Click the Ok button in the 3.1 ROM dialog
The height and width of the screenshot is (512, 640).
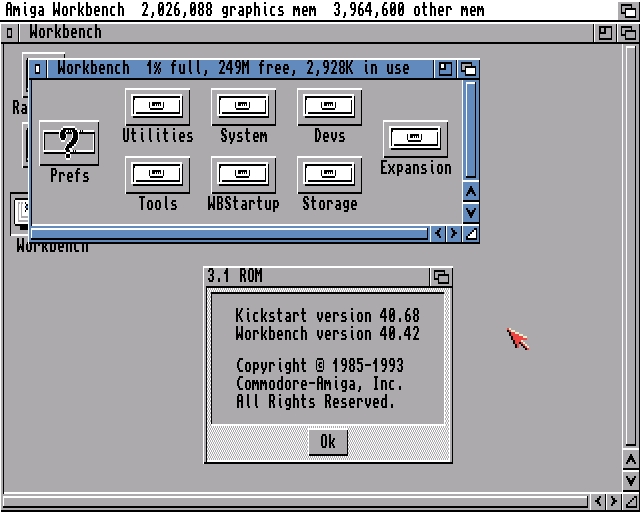328,442
